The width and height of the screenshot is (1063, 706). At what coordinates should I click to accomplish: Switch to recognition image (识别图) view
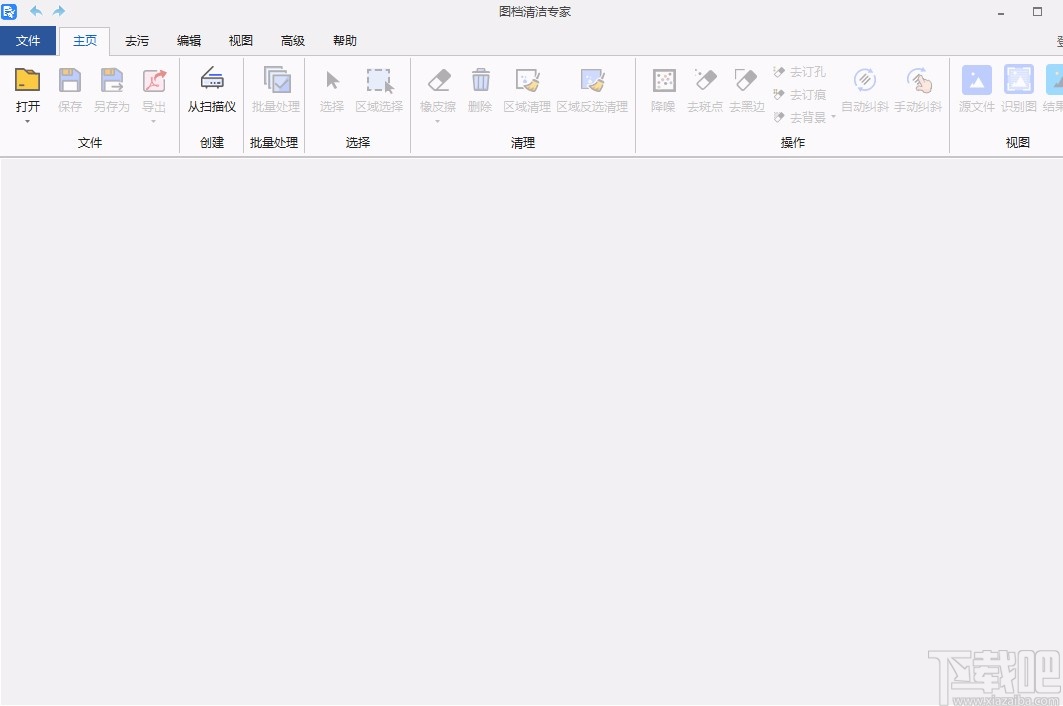pos(1019,90)
